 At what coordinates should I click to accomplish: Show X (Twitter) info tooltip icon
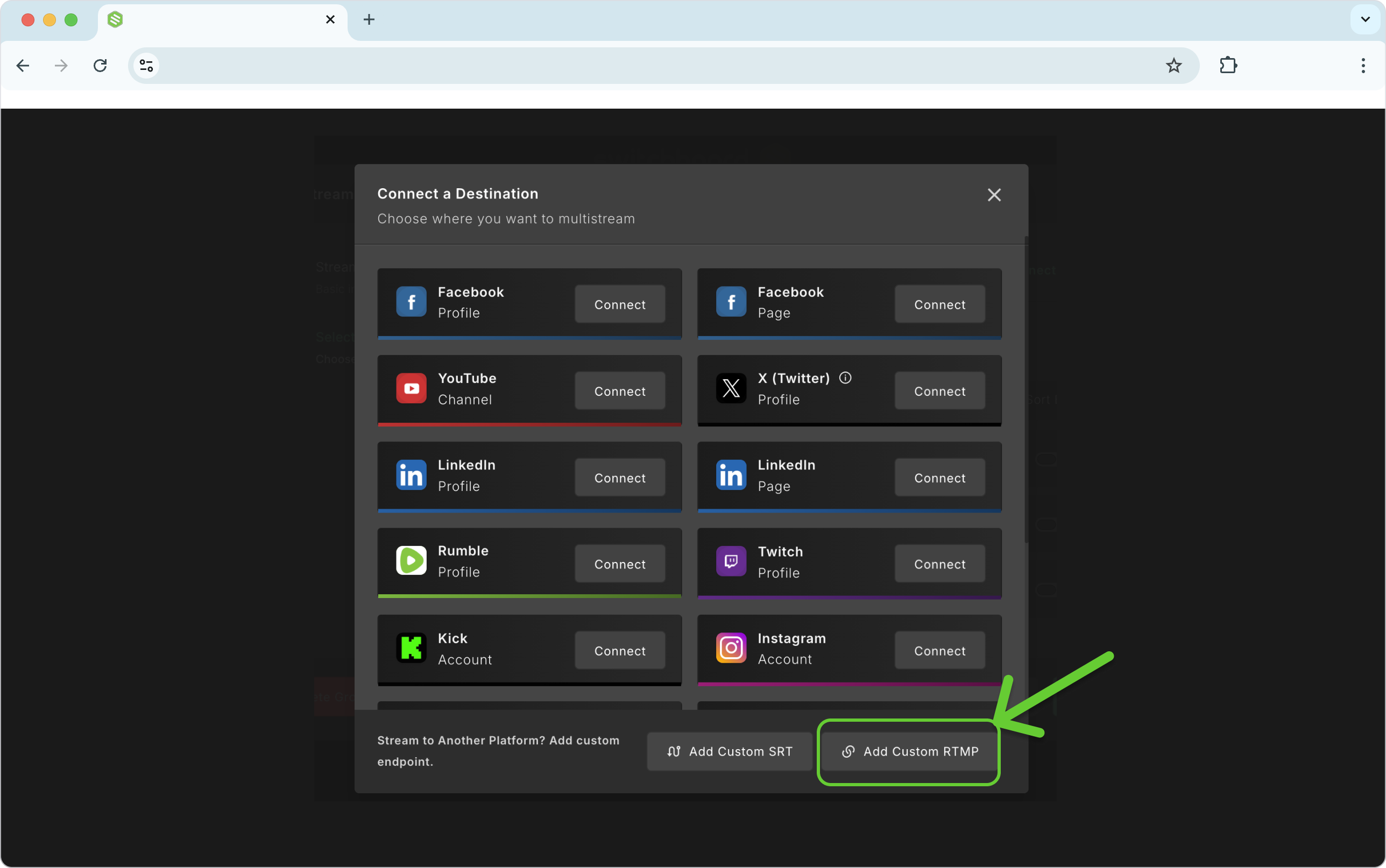point(845,378)
